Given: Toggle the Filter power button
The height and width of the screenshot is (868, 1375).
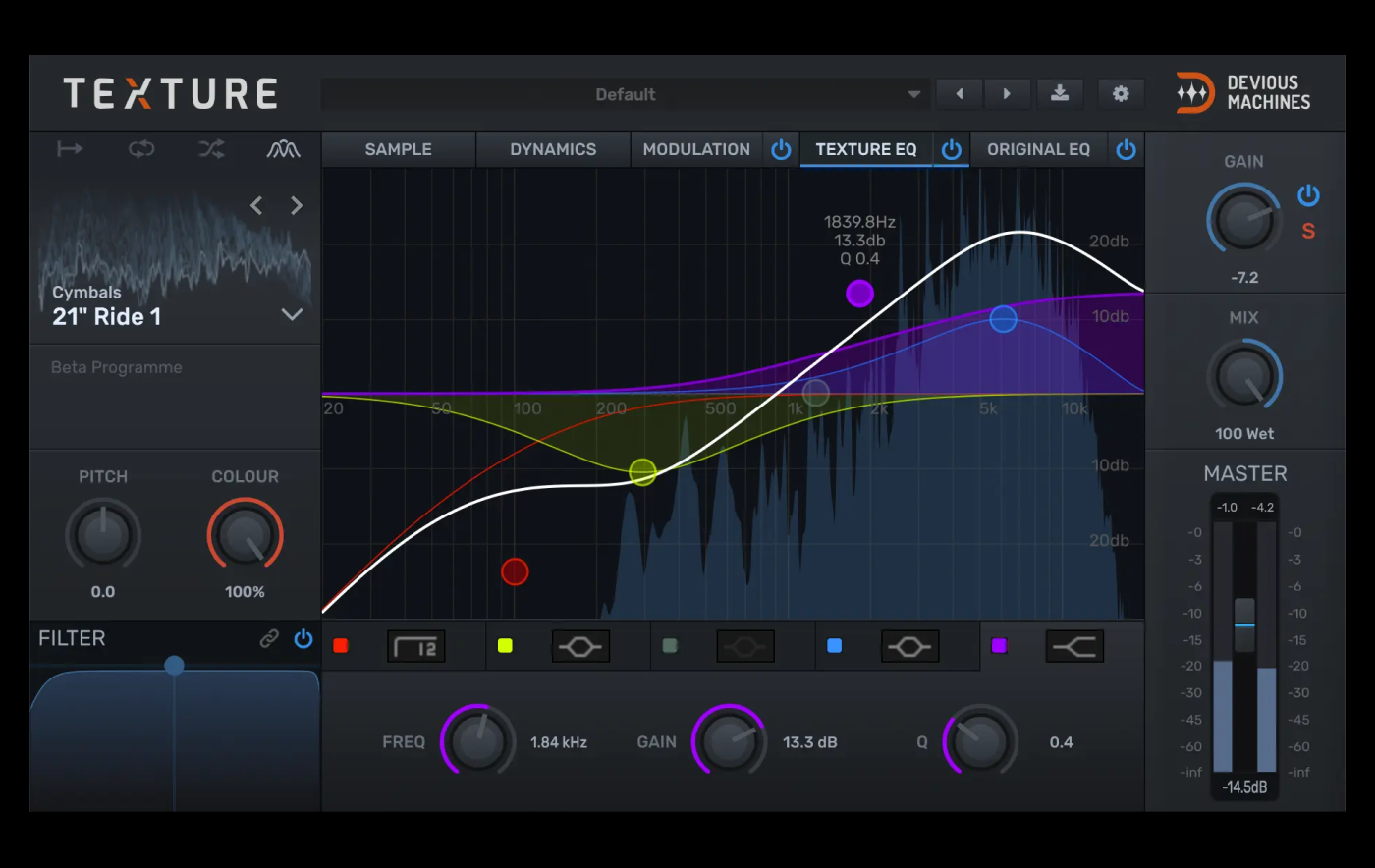Looking at the screenshot, I should [303, 639].
